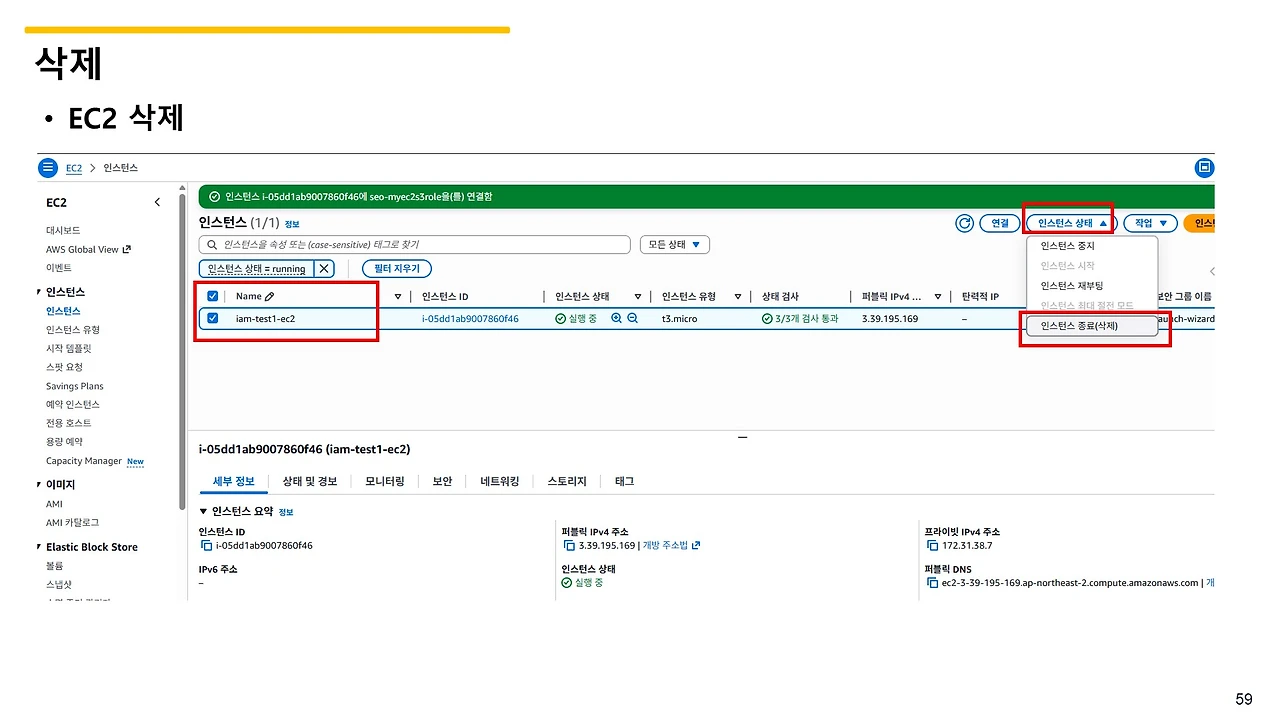Click the sidebar vertical scrollbar

(182, 350)
